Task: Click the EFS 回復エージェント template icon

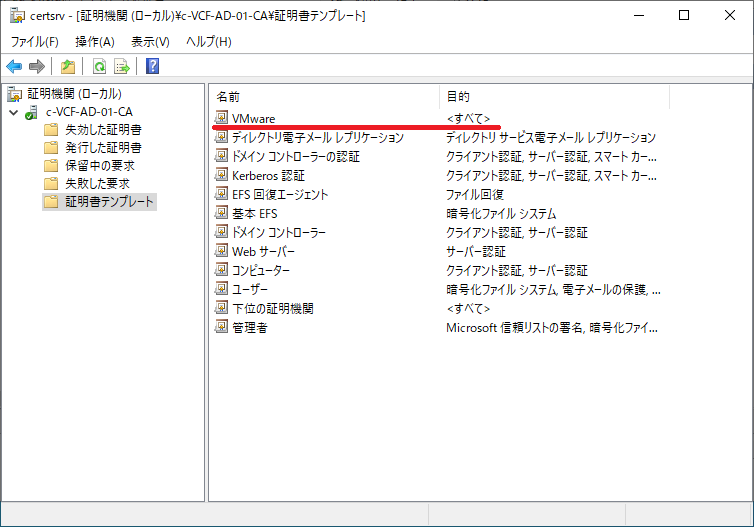Action: coord(221,194)
